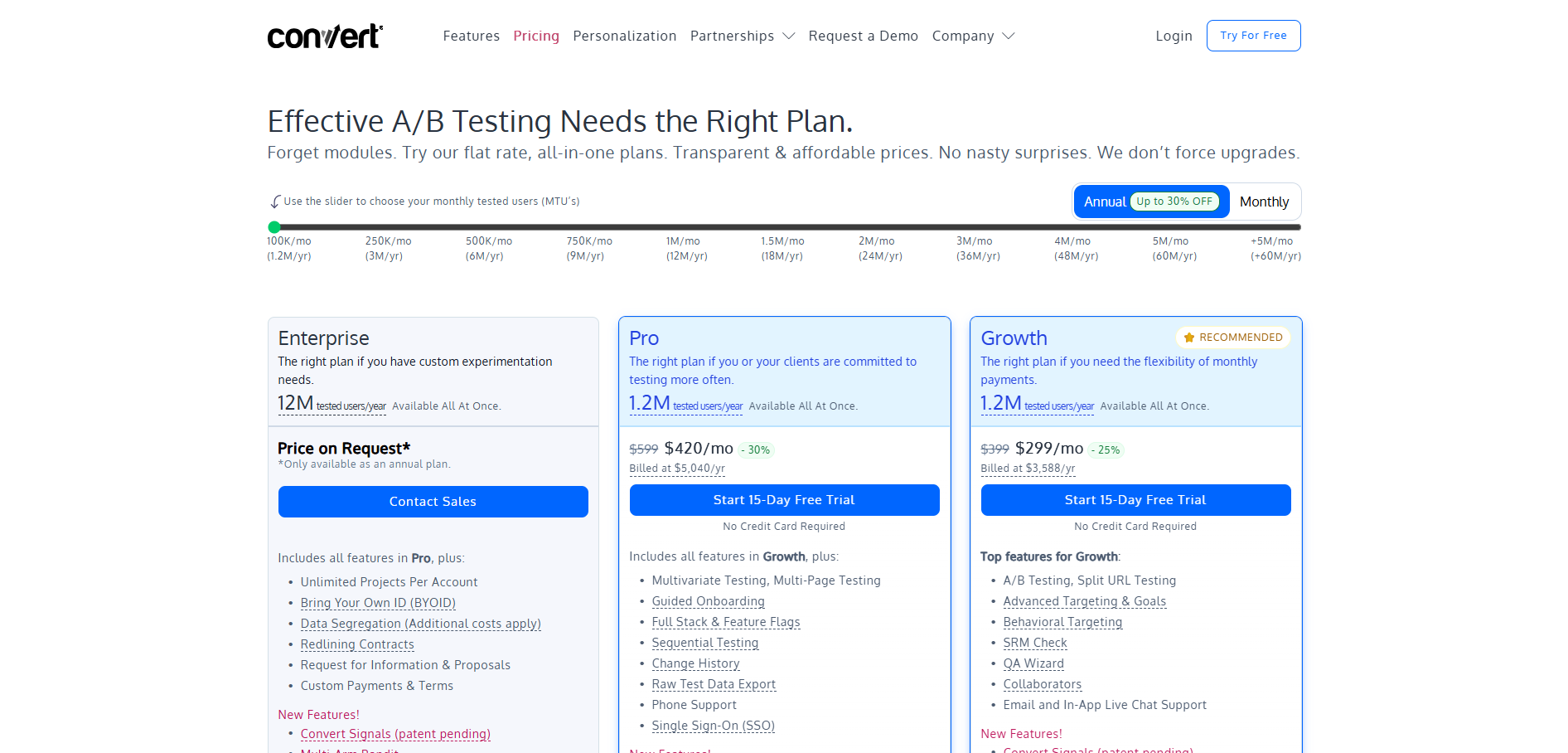Screen dimensions: 1568x753
Task: Click Request a Demo in the navigation
Action: [863, 36]
